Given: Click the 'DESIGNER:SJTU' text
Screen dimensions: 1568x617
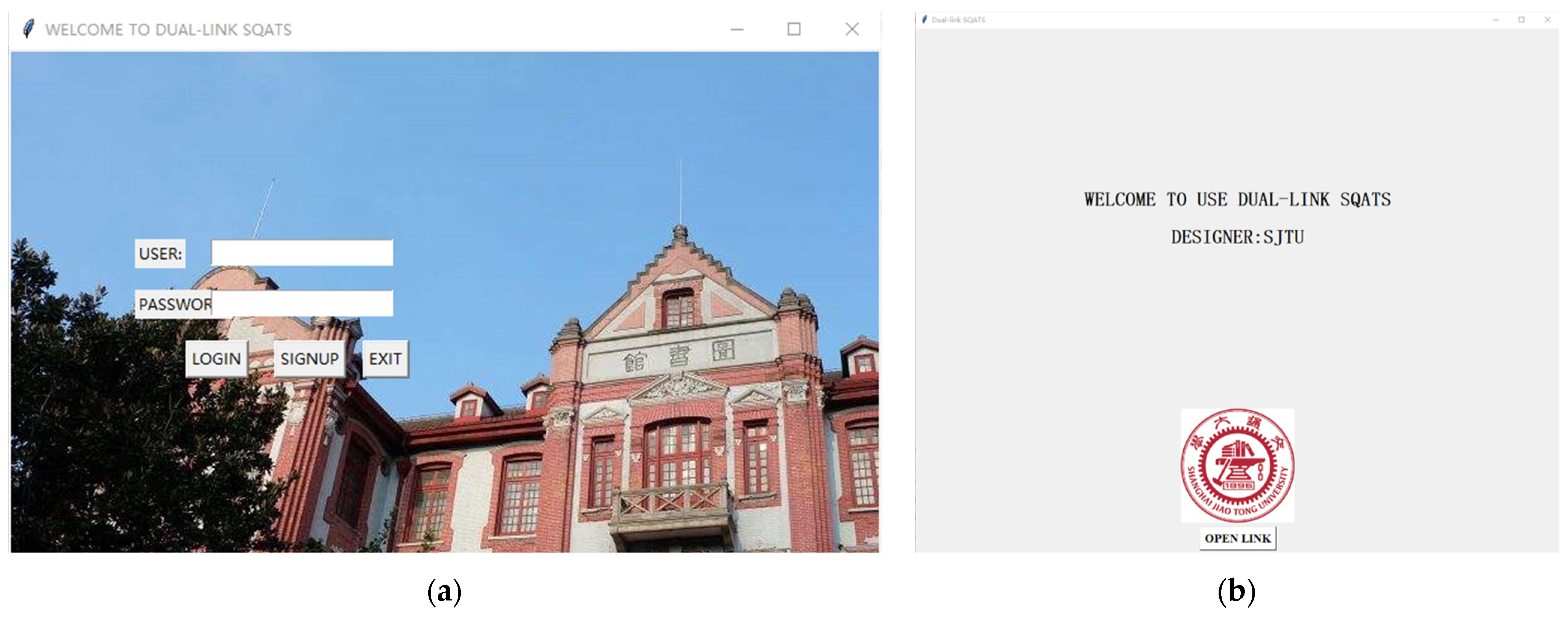Looking at the screenshot, I should (x=1237, y=237).
